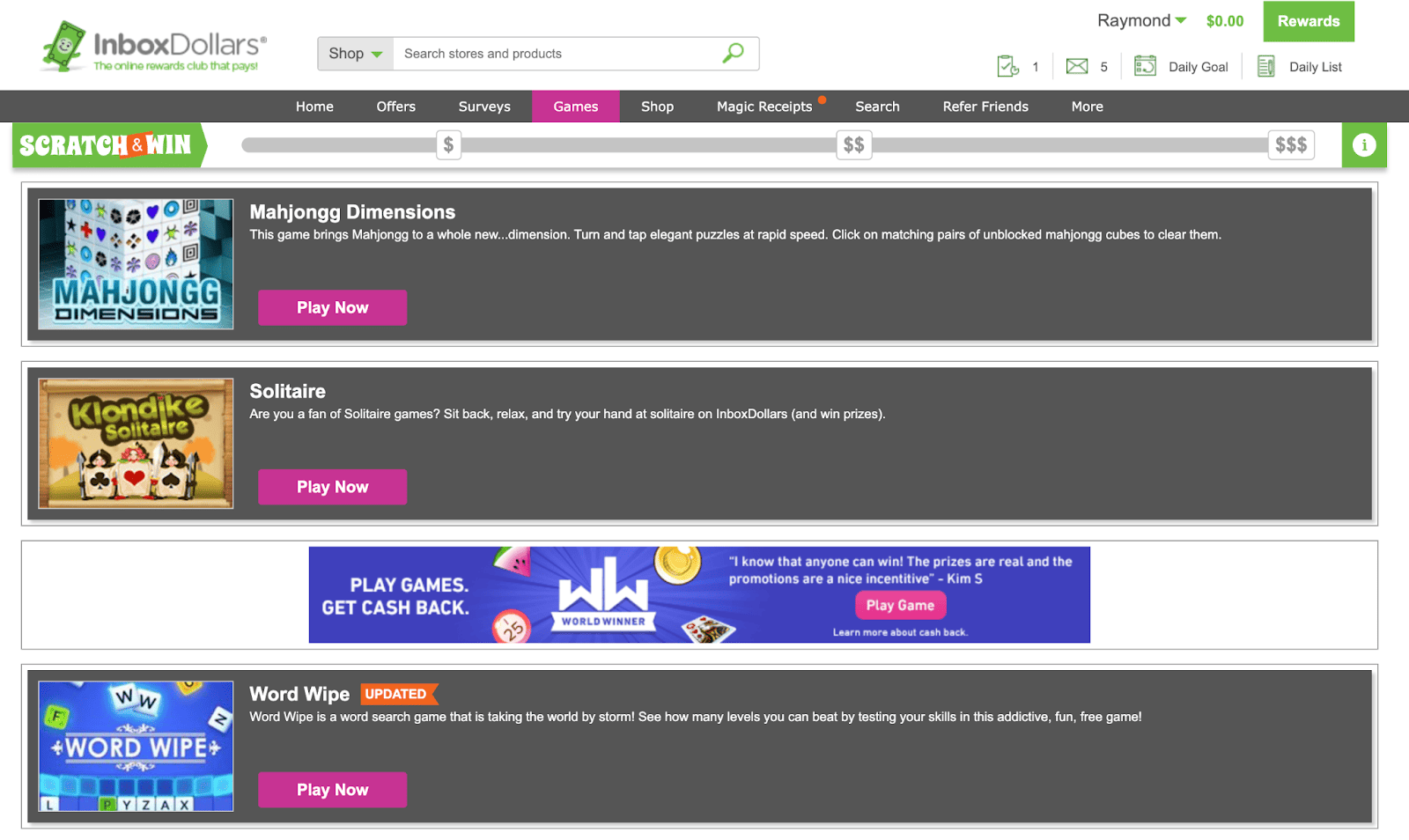Click the single dollar progress marker

tap(448, 144)
